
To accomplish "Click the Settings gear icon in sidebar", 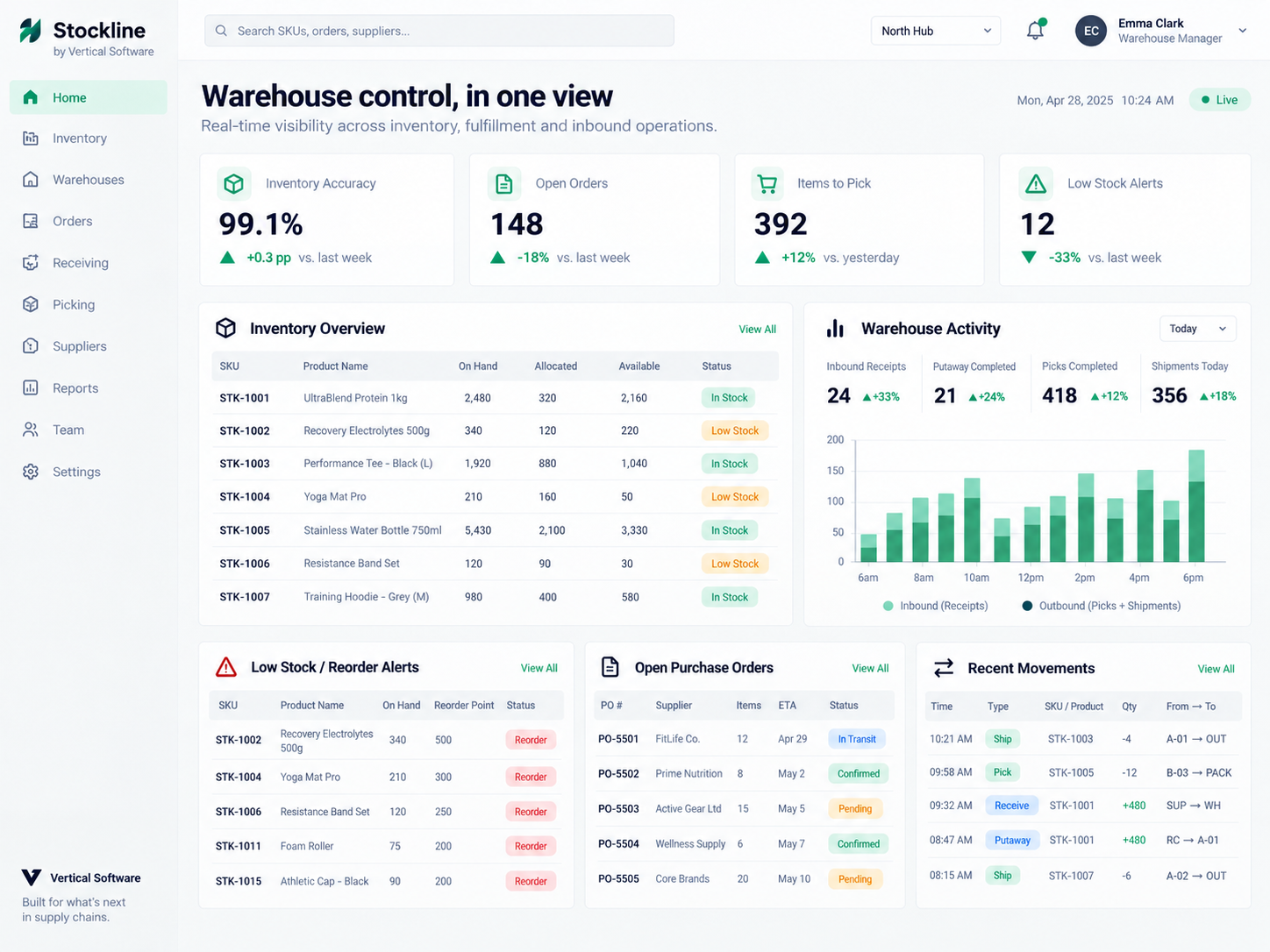I will tap(31, 472).
